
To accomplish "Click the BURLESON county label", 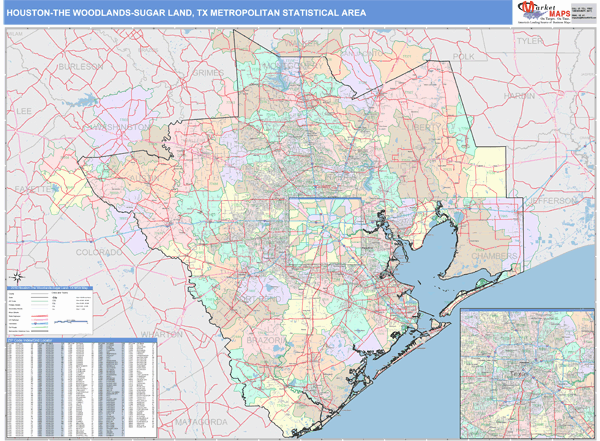I will (x=81, y=67).
